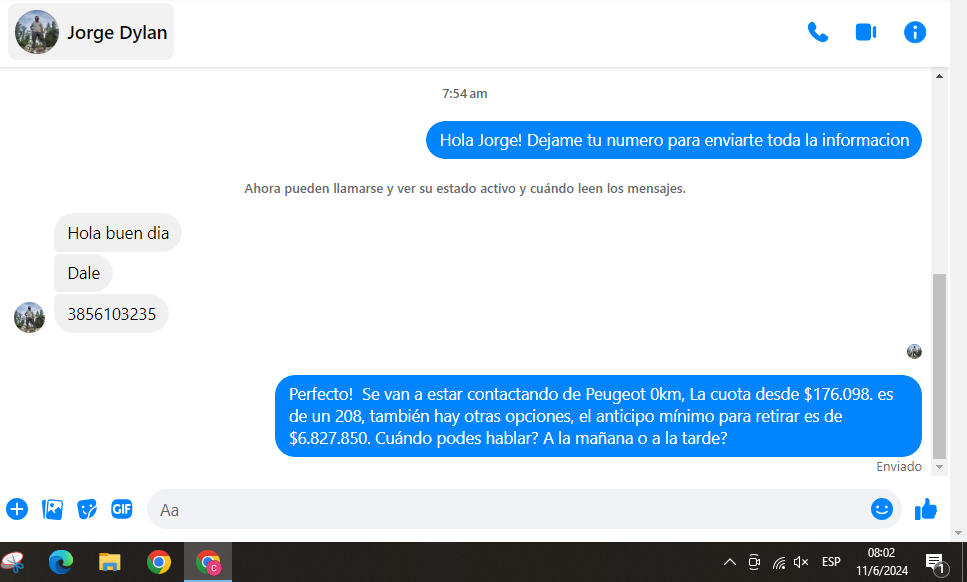Click the 'Perfecto! Se van a estar' message

(x=598, y=416)
